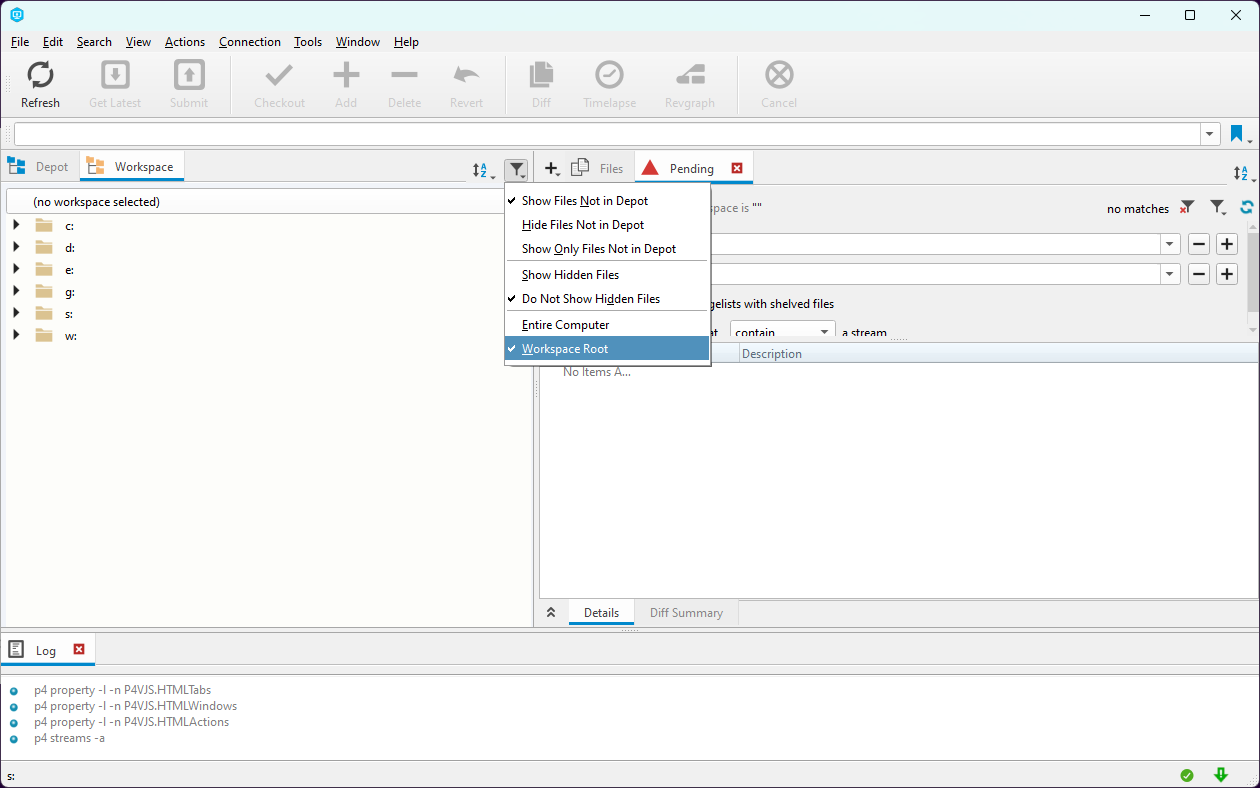Expand the d: drive folder
This screenshot has width=1260, height=788.
coord(16,247)
